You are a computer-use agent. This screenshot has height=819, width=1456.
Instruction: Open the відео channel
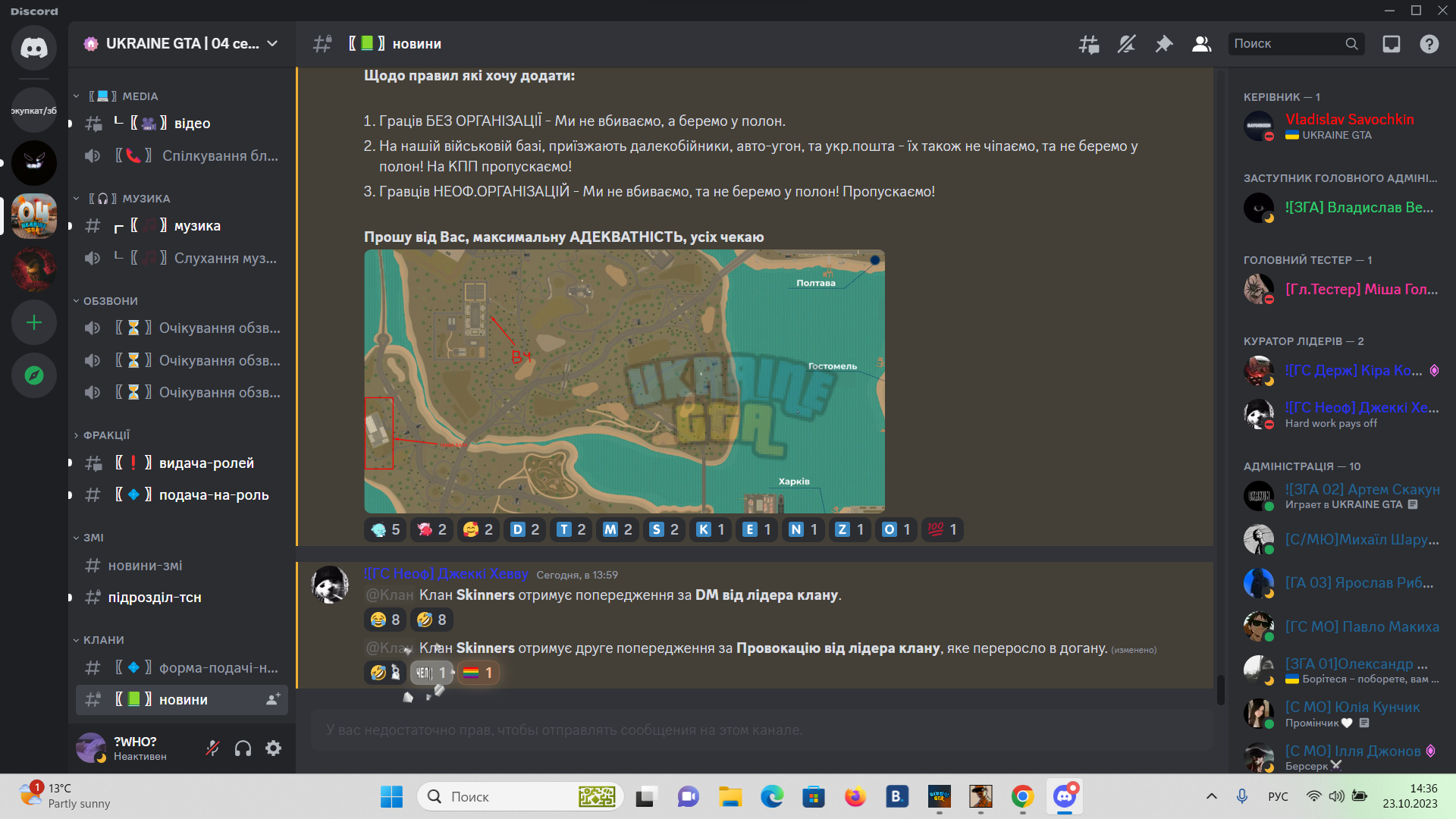pos(182,123)
